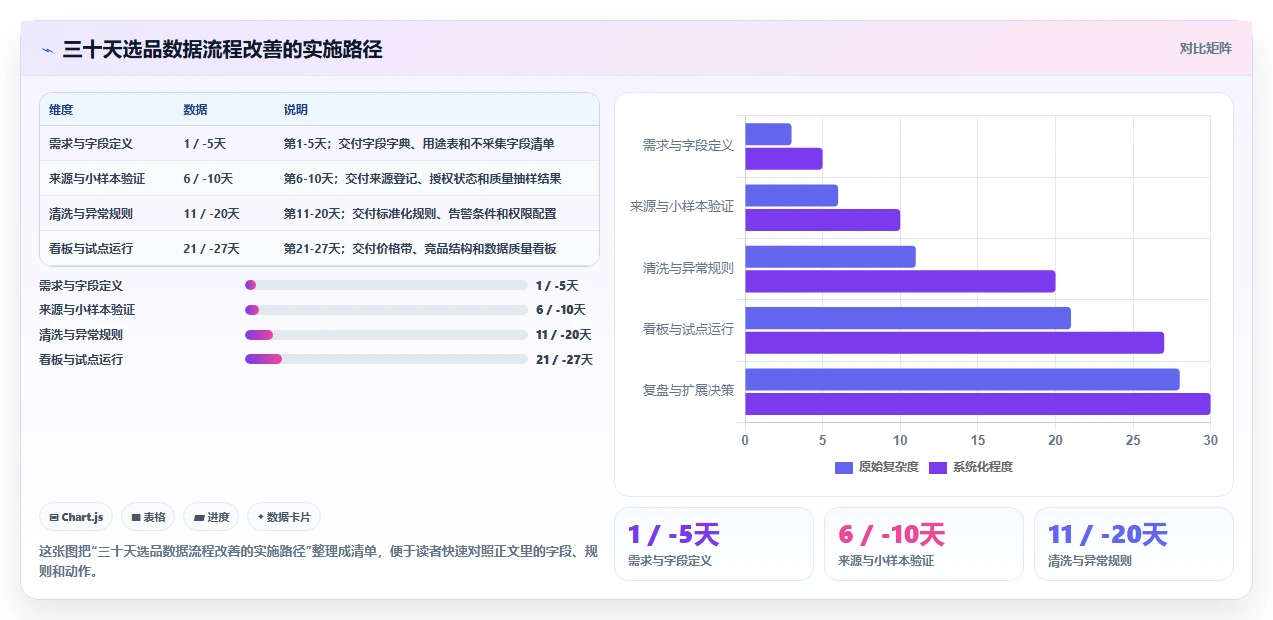Click the 复盘与扩展决策 chart axis label
The width and height of the screenshot is (1273, 620).
point(688,391)
